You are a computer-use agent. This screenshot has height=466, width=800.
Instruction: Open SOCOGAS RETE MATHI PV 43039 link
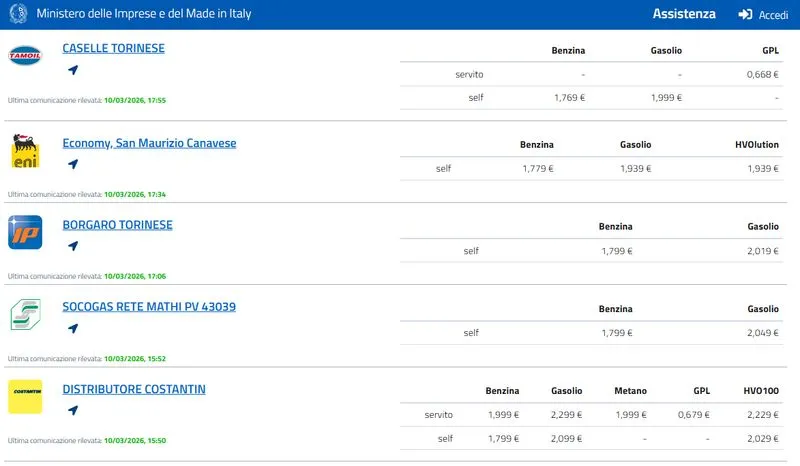149,307
